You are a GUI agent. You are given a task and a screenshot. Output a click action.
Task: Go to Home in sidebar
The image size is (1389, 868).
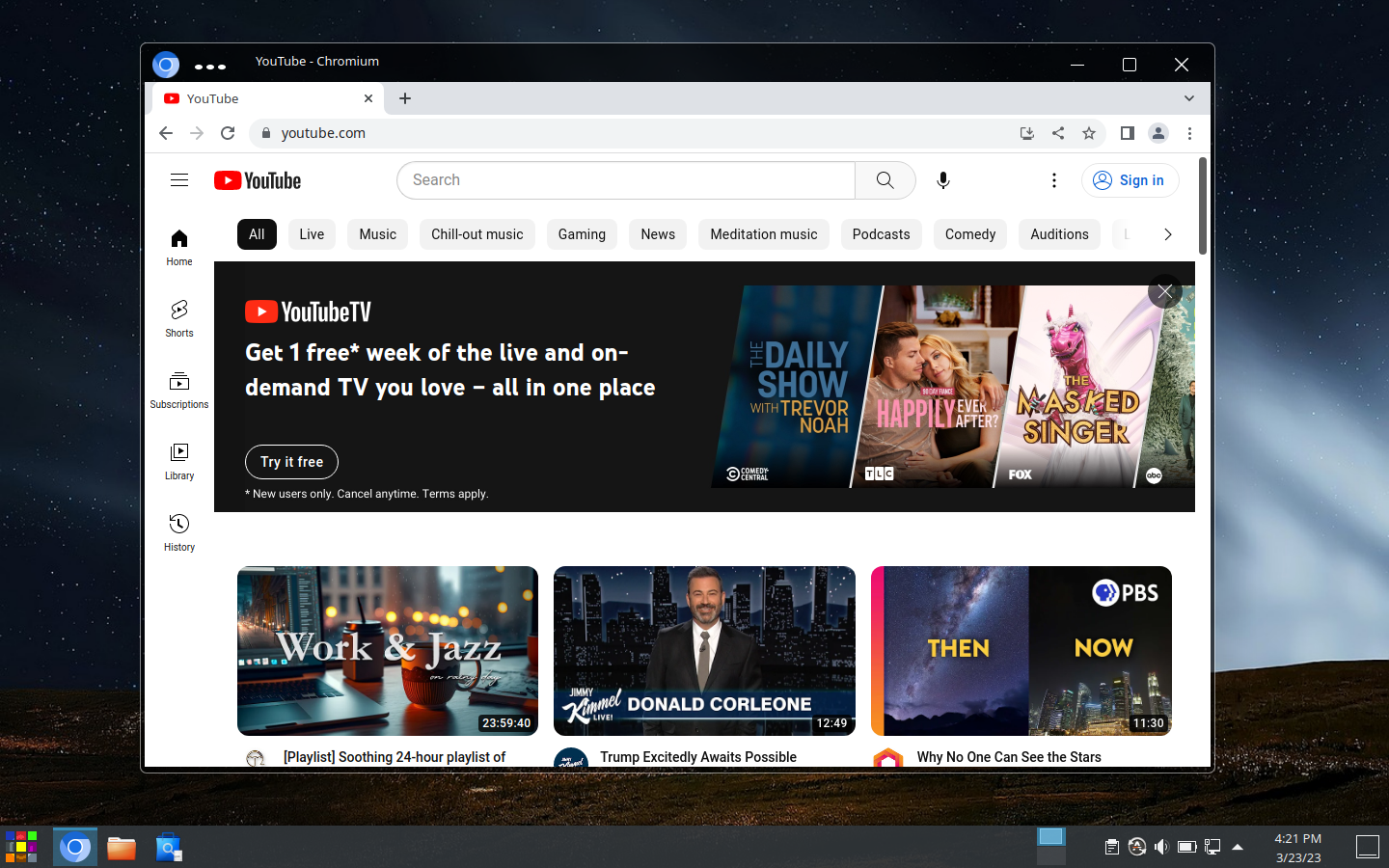(x=179, y=247)
